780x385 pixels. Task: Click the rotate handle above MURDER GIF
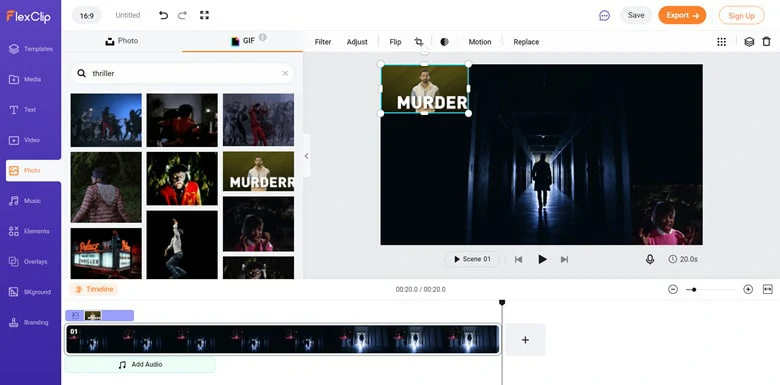pos(424,50)
